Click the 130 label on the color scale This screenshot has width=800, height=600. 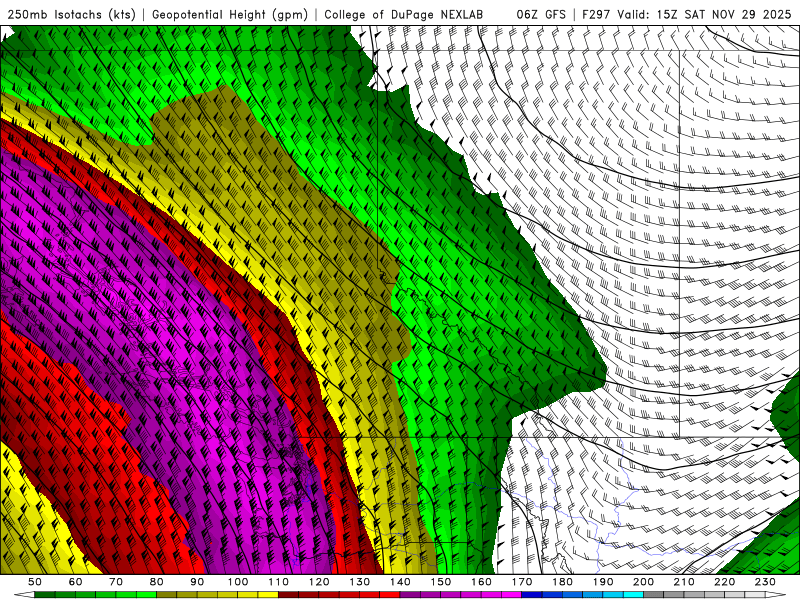pyautogui.click(x=360, y=582)
